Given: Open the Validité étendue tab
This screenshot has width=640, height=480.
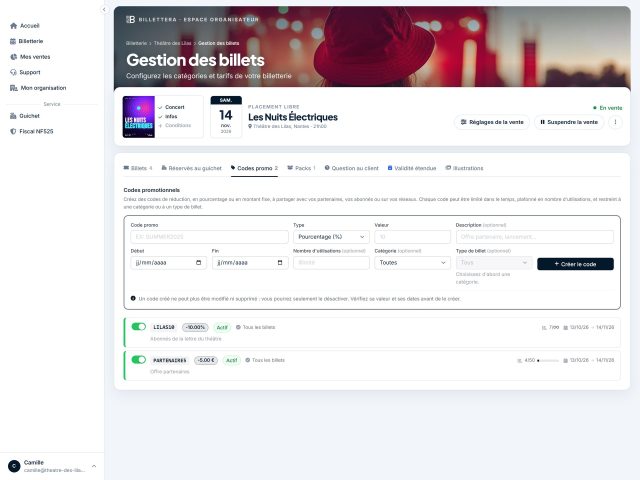Looking at the screenshot, I should click(412, 168).
